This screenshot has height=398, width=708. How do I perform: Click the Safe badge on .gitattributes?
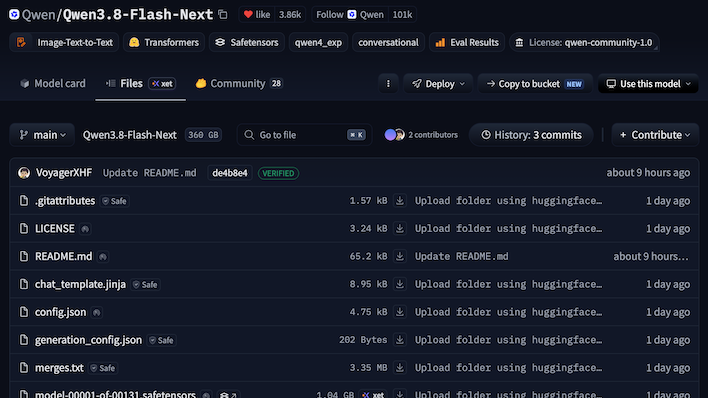[115, 201]
